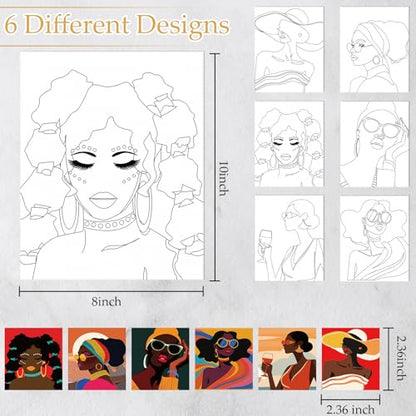The width and height of the screenshot is (416, 416).
Task: Click the '8inch' width label
Action: 106,302
